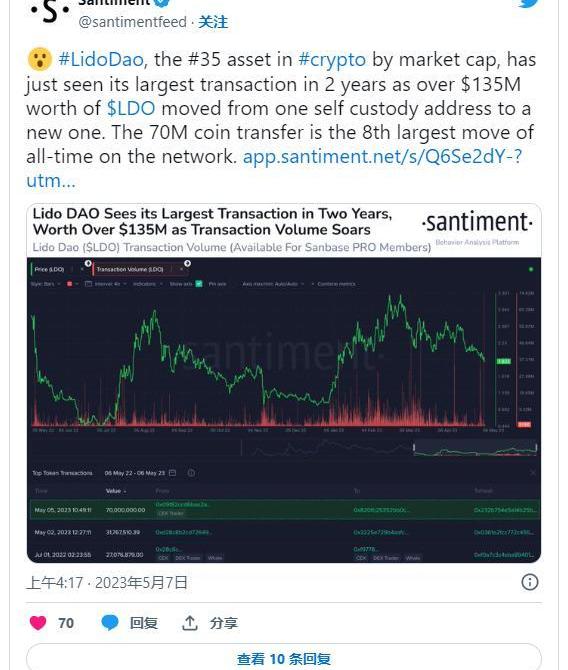
Task: Follow @santimentfeed via 关注 link
Action: pos(213,22)
